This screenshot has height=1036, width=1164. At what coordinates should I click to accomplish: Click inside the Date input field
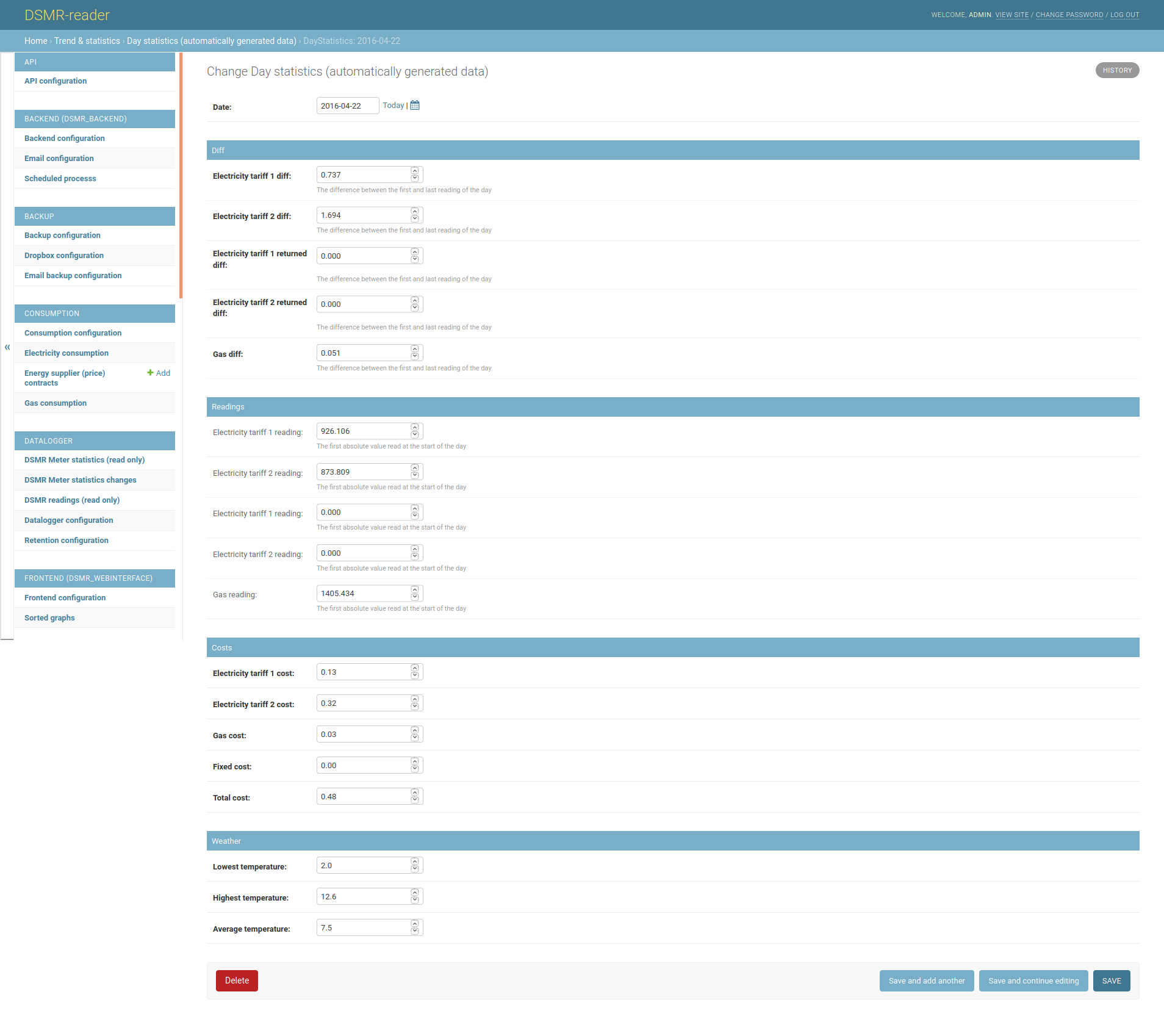tap(347, 105)
